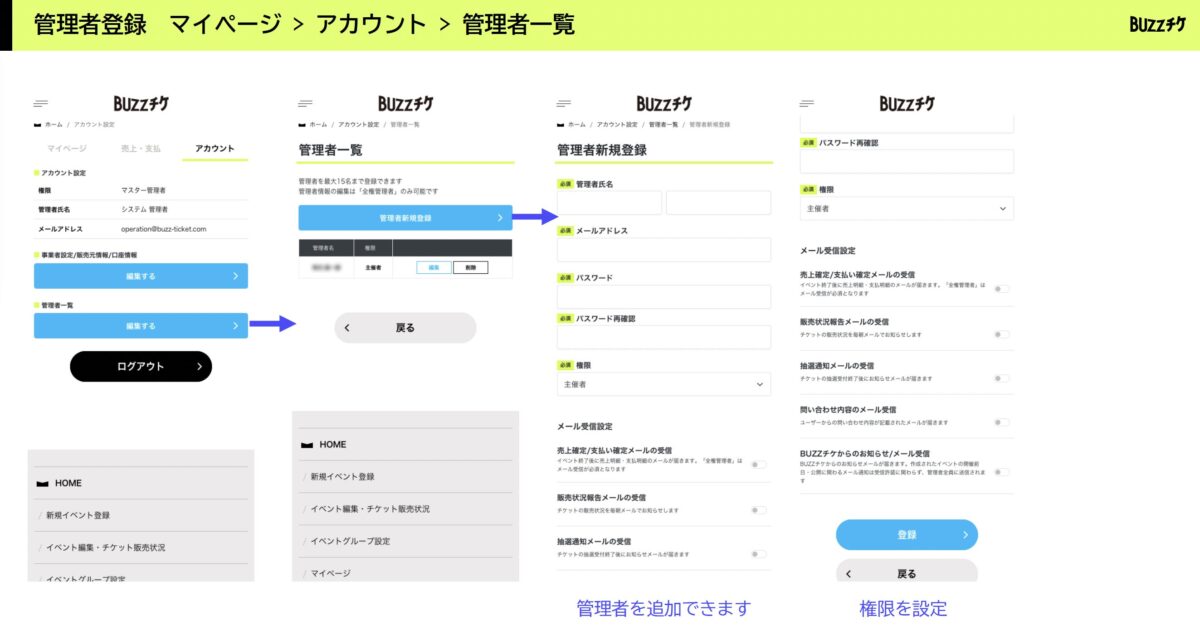Click the メールアドレス input field
The height and width of the screenshot is (630, 1200).
(664, 250)
